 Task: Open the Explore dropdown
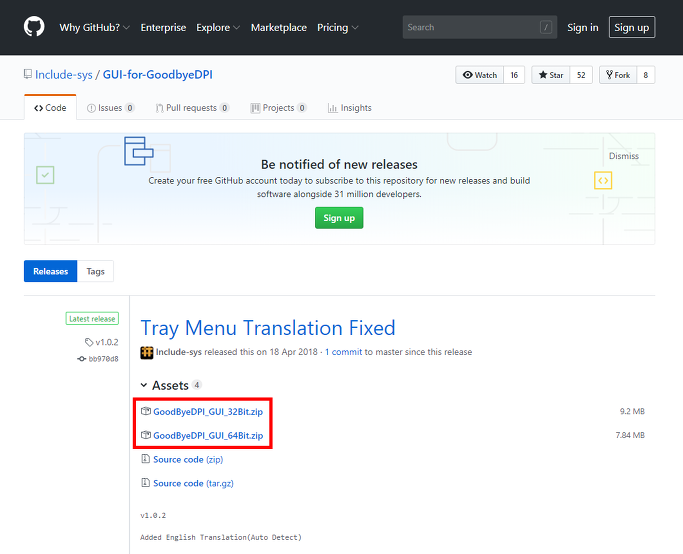click(218, 27)
